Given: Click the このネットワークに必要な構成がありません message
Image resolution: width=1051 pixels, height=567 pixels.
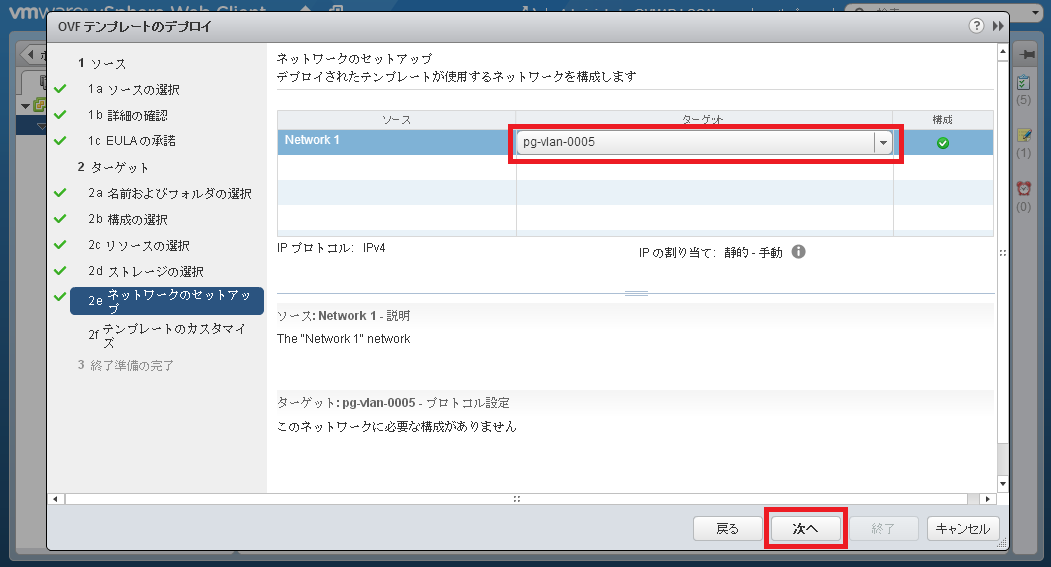Looking at the screenshot, I should (x=396, y=426).
